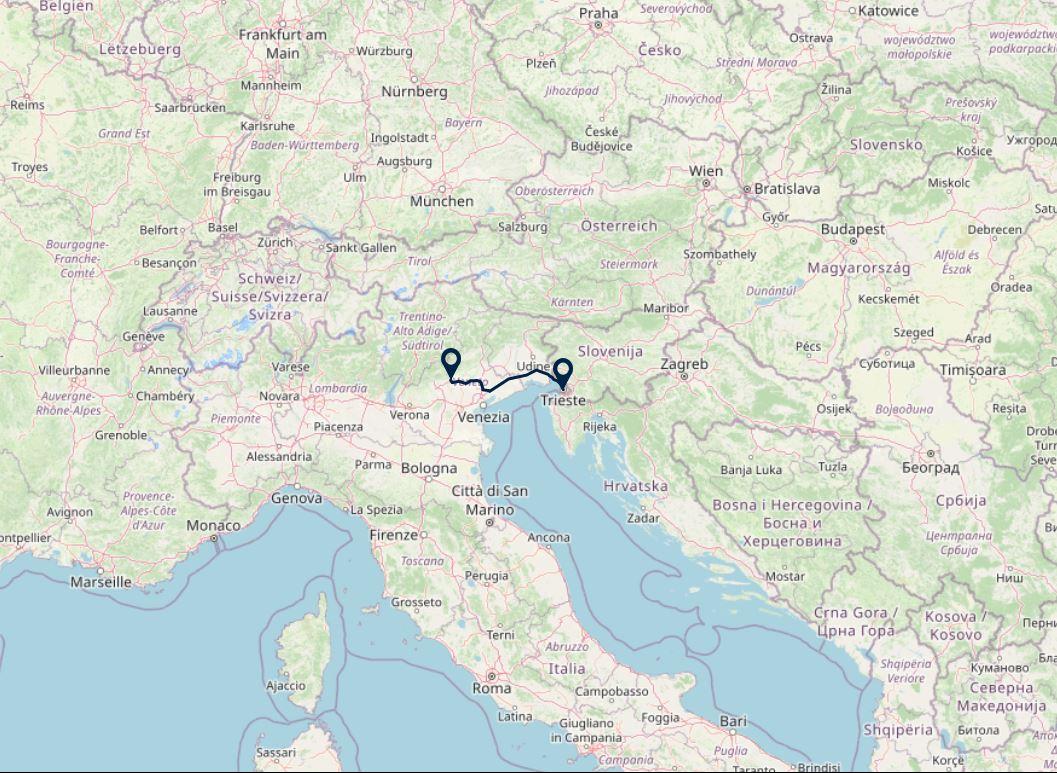The height and width of the screenshot is (773, 1057).
Task: Select the Slovenija country label
Action: pyautogui.click(x=610, y=351)
